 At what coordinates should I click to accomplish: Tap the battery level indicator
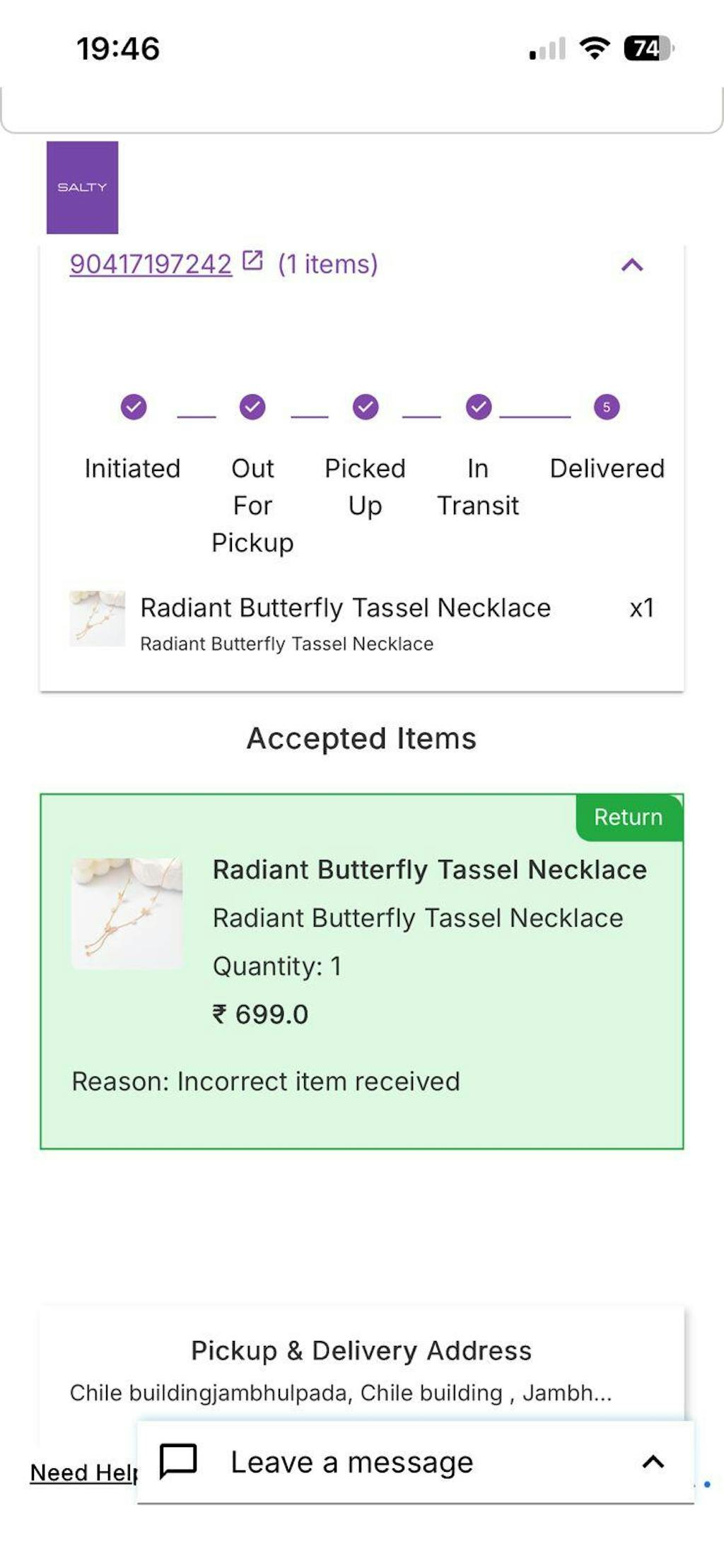(648, 48)
